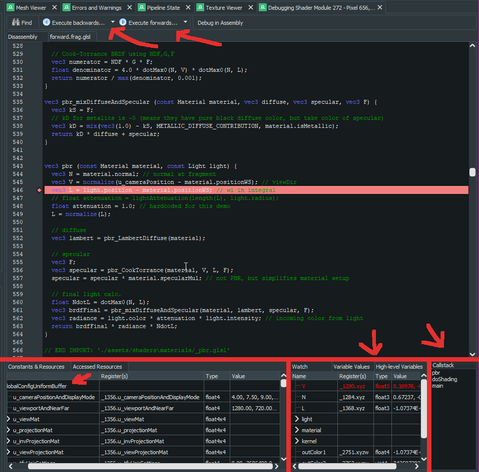This screenshot has width=479, height=472.
Task: Click the code editor vertical scrollbar handle
Action: [x=472, y=172]
